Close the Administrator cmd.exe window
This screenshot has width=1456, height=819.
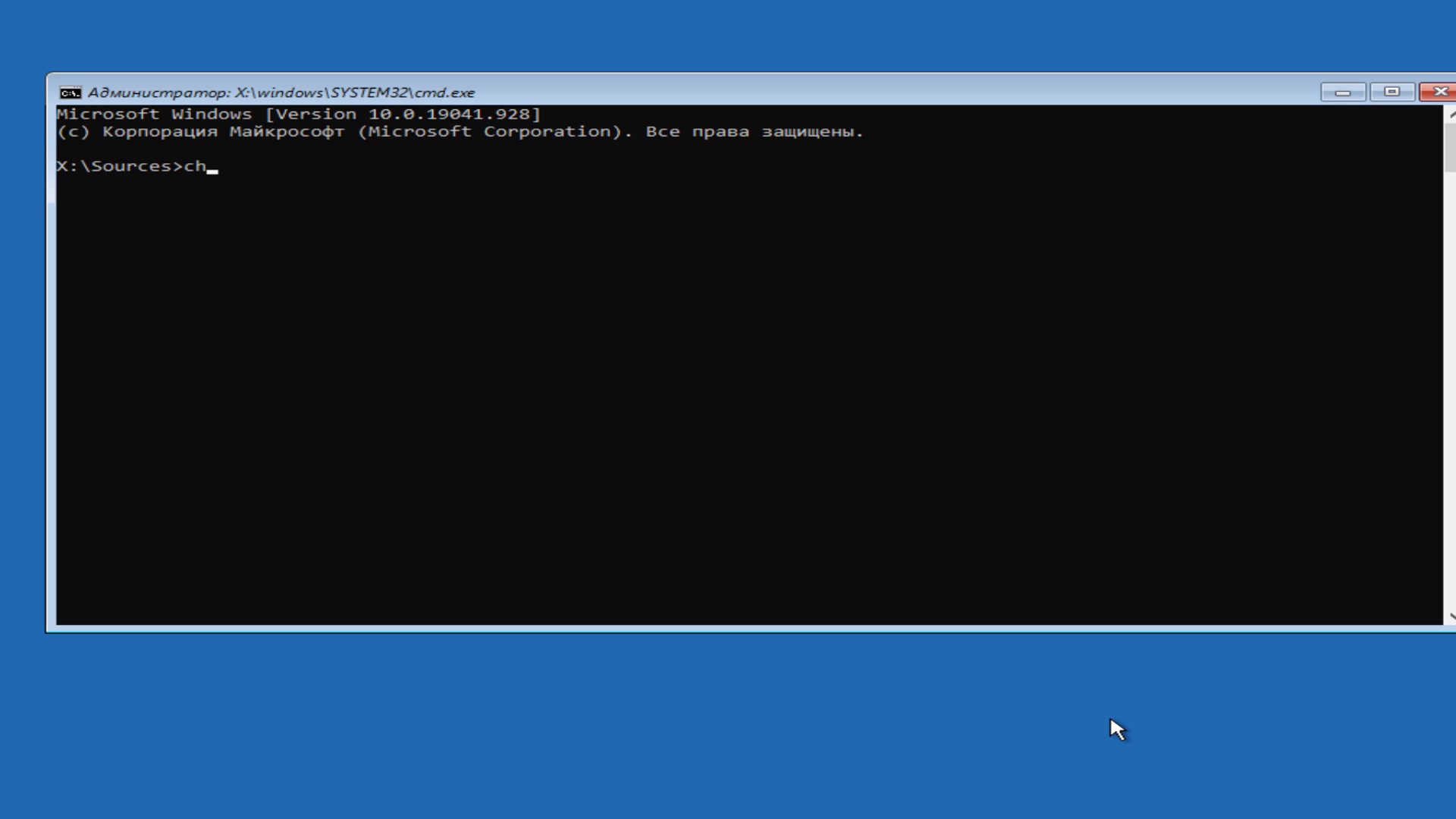point(1439,92)
